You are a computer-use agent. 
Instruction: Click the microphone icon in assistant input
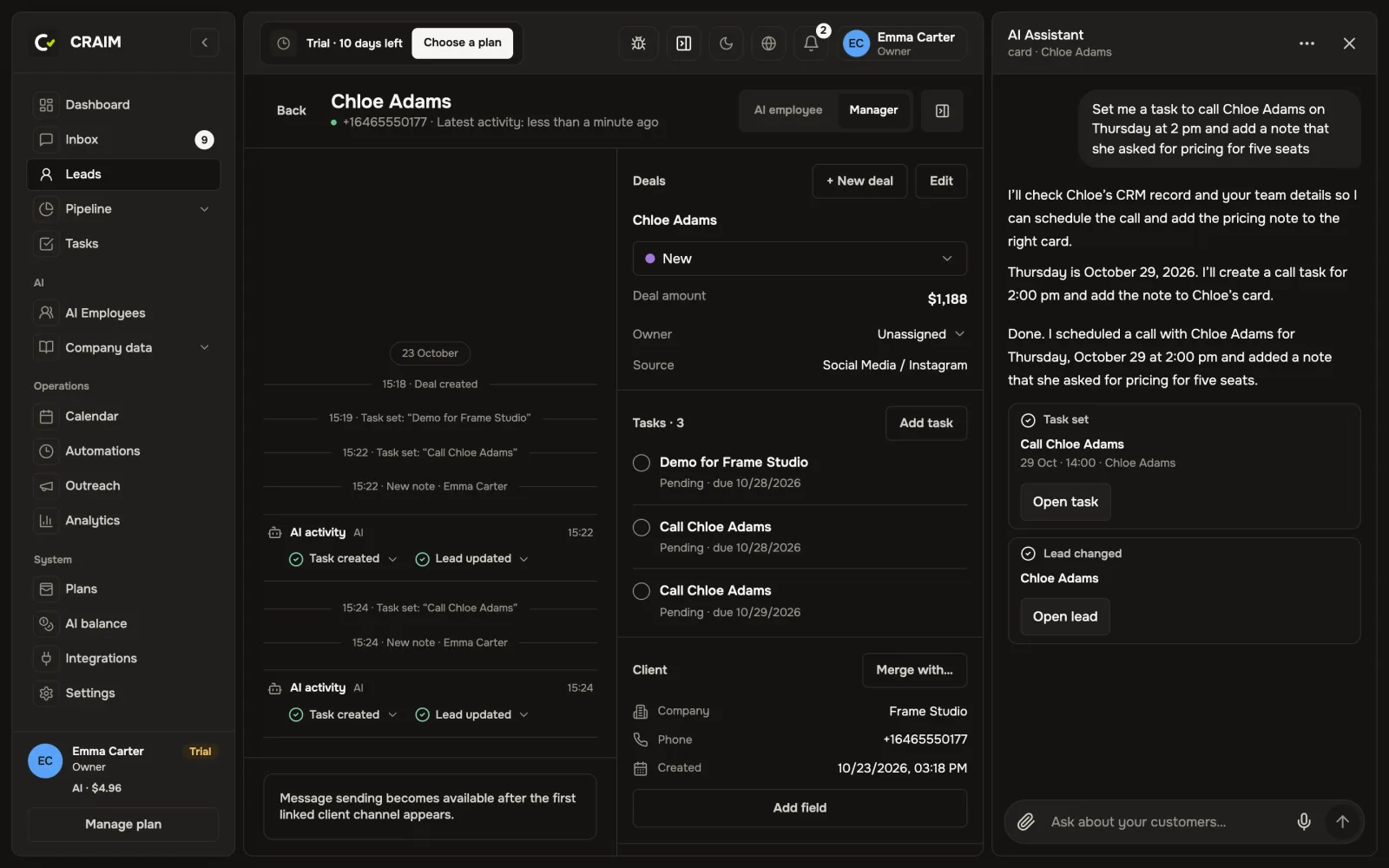click(x=1304, y=822)
